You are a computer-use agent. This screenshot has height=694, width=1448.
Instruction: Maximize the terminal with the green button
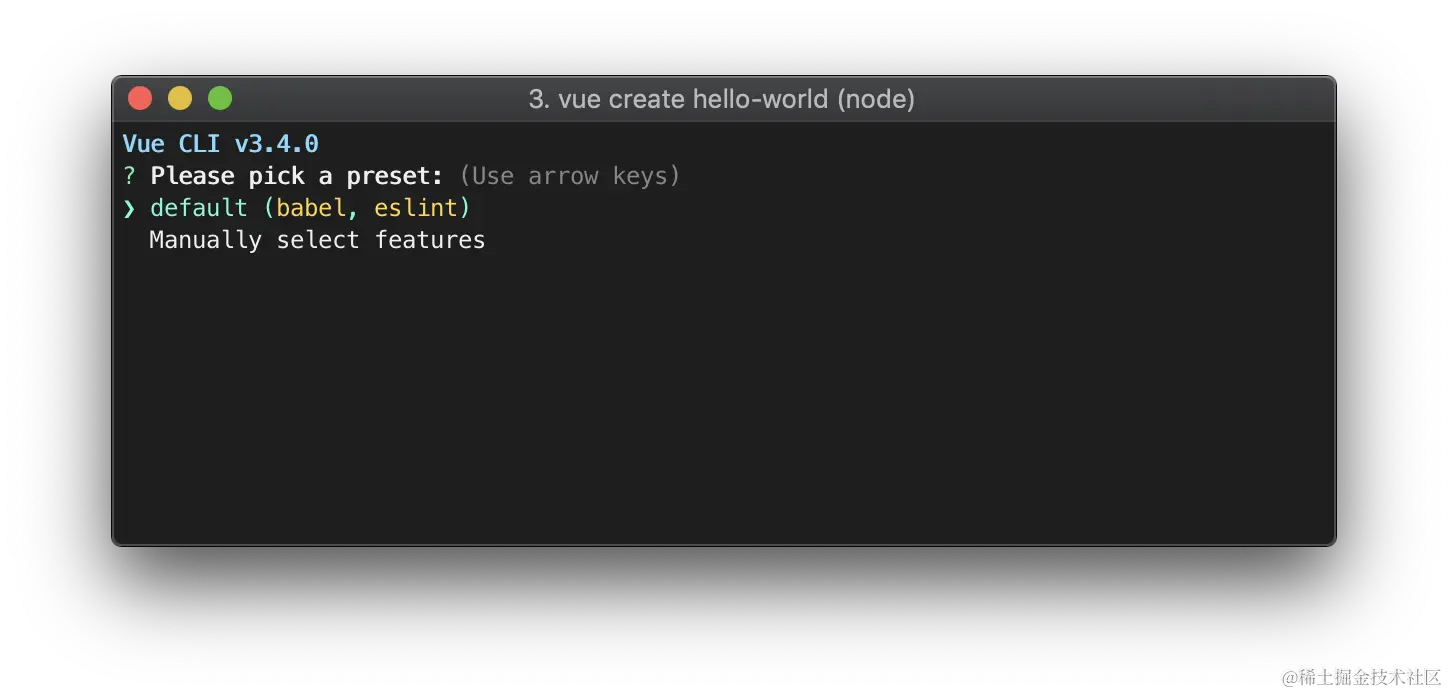pos(220,98)
